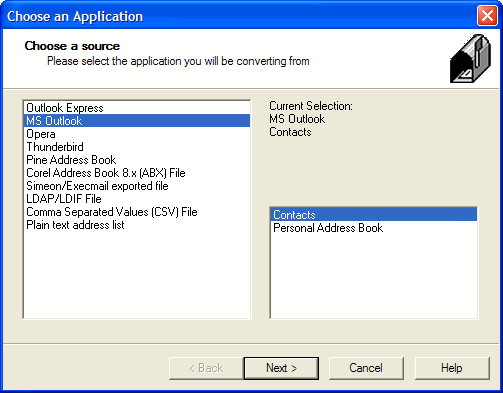Pick the LDAP/LDIF File entry

pos(137,199)
